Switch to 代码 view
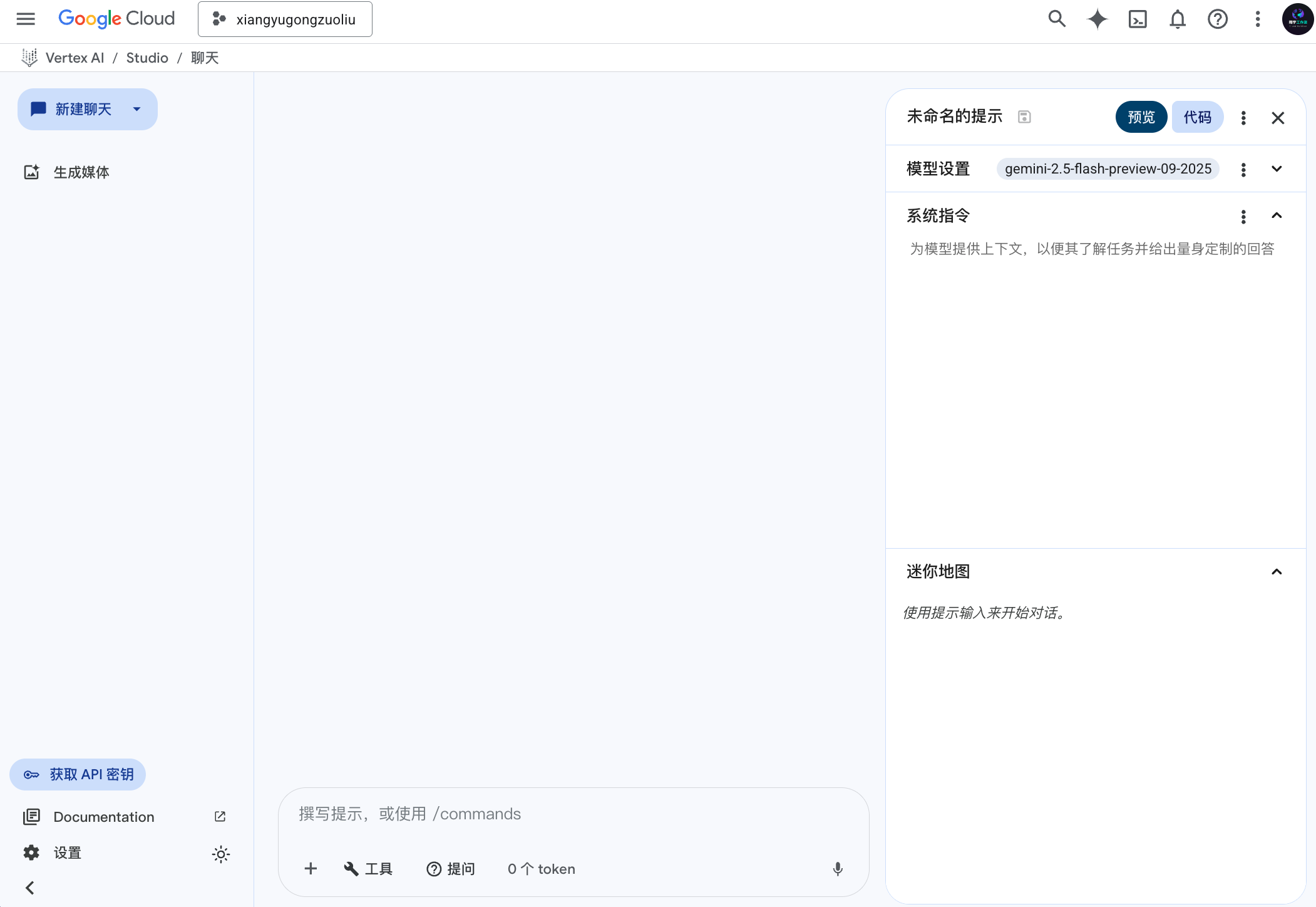Screen dimensions: 1316x907 (1197, 117)
